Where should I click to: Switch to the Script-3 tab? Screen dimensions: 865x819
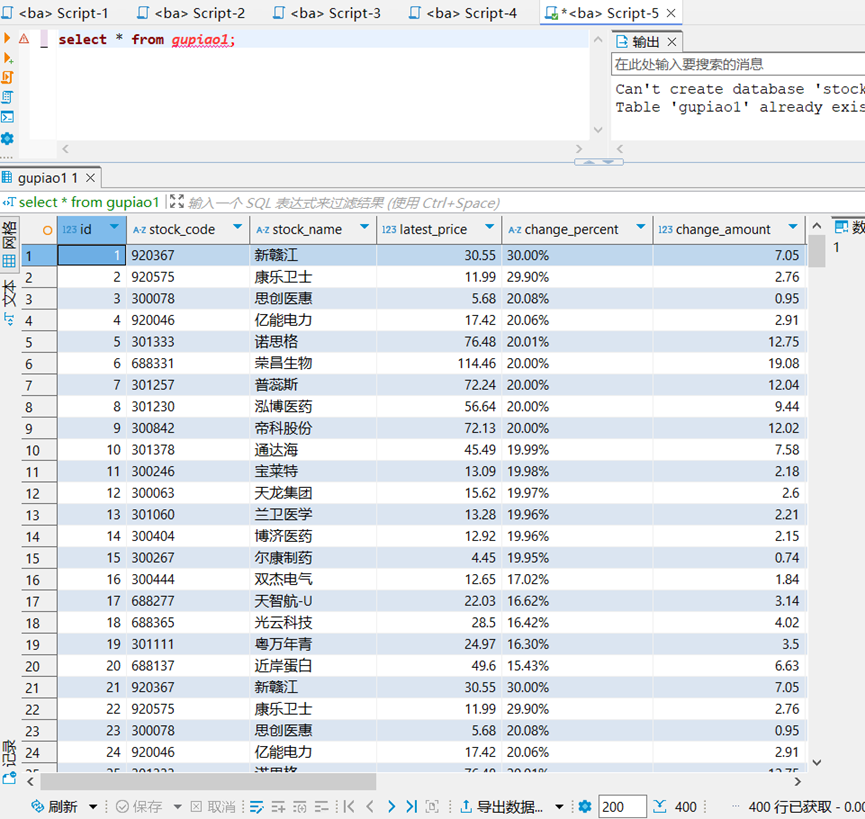click(327, 13)
